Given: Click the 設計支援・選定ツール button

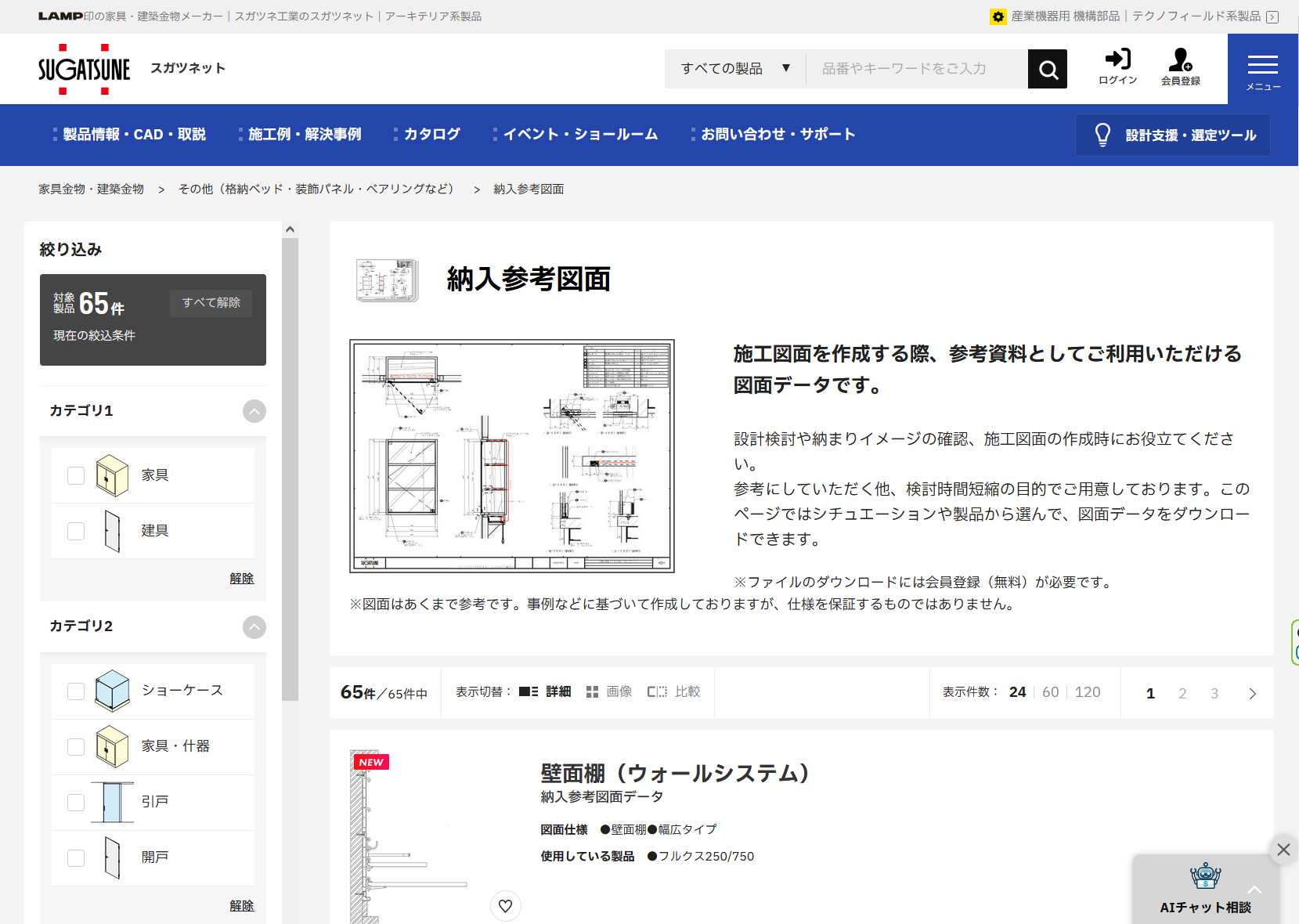Looking at the screenshot, I should (1172, 135).
